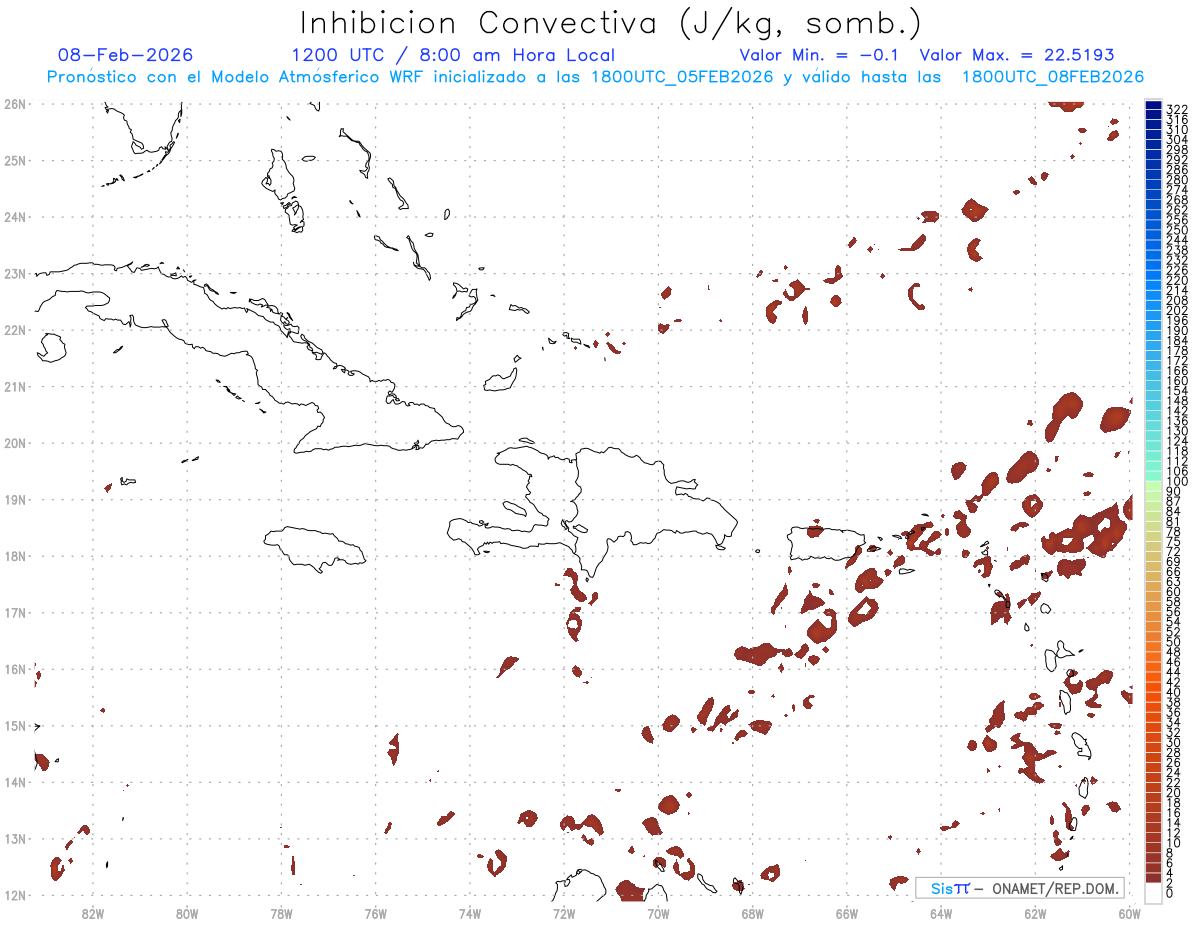Click the '21N' latitude label
This screenshot has height=927, width=1200.
(15, 386)
